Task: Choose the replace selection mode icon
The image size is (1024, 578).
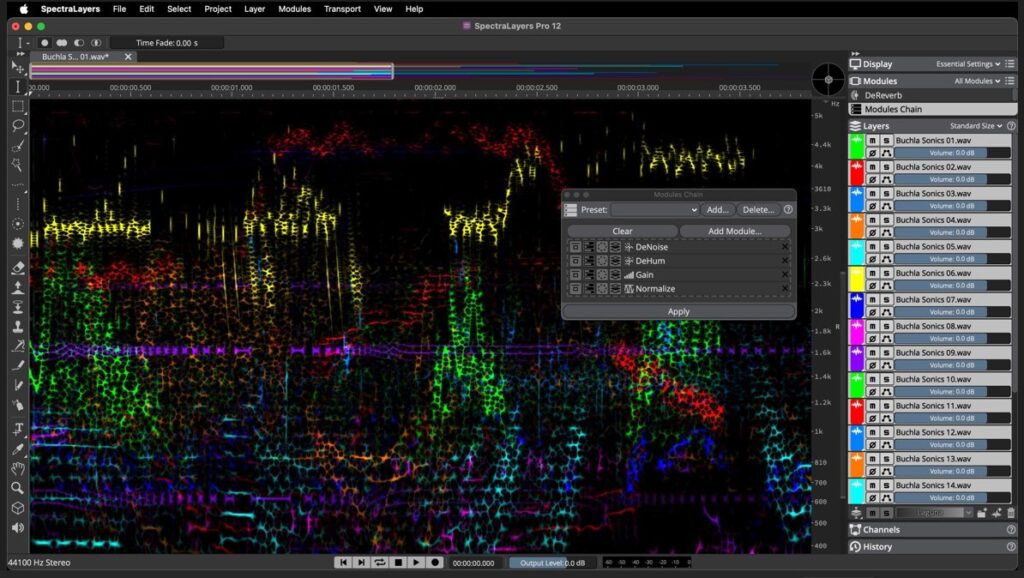Action: click(x=44, y=42)
